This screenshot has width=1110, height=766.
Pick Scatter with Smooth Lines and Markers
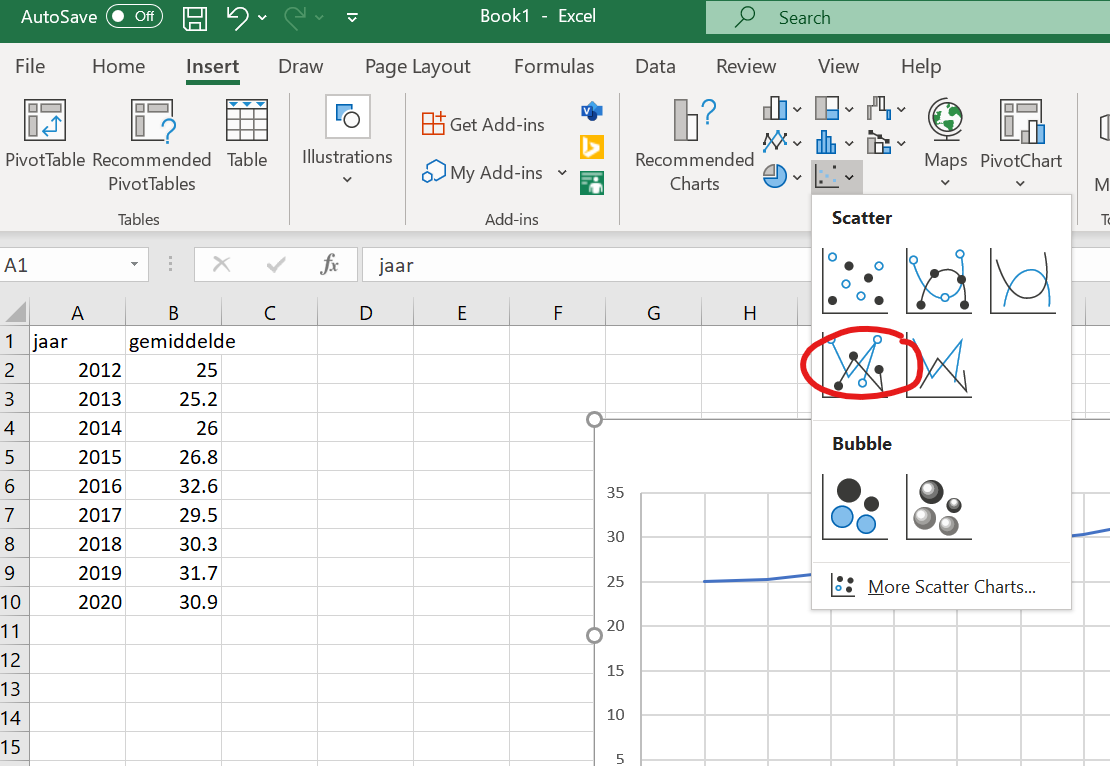(x=938, y=281)
